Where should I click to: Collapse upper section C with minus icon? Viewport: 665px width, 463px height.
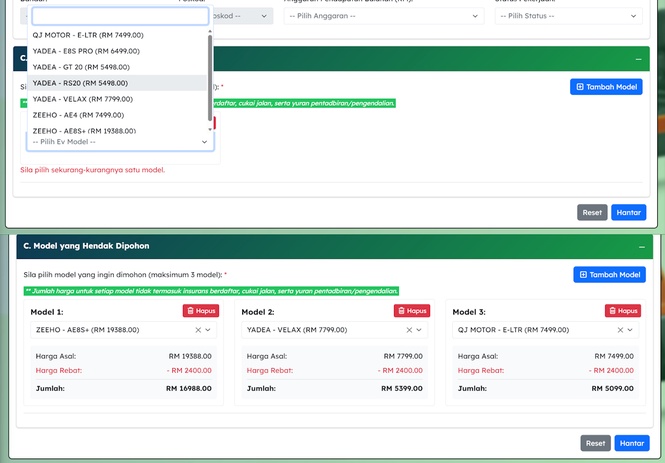click(x=638, y=59)
